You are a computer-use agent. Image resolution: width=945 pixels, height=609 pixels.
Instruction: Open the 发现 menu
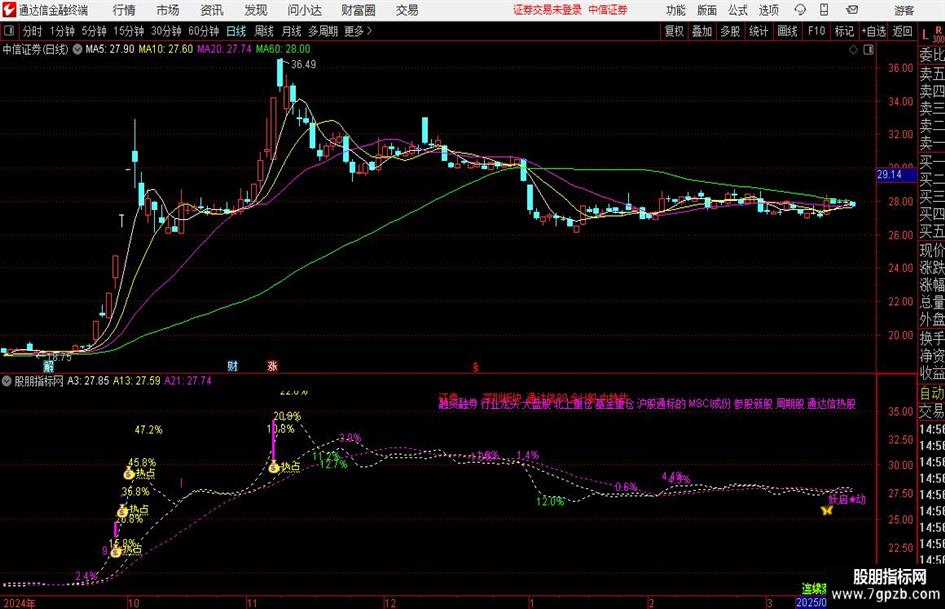pos(256,10)
